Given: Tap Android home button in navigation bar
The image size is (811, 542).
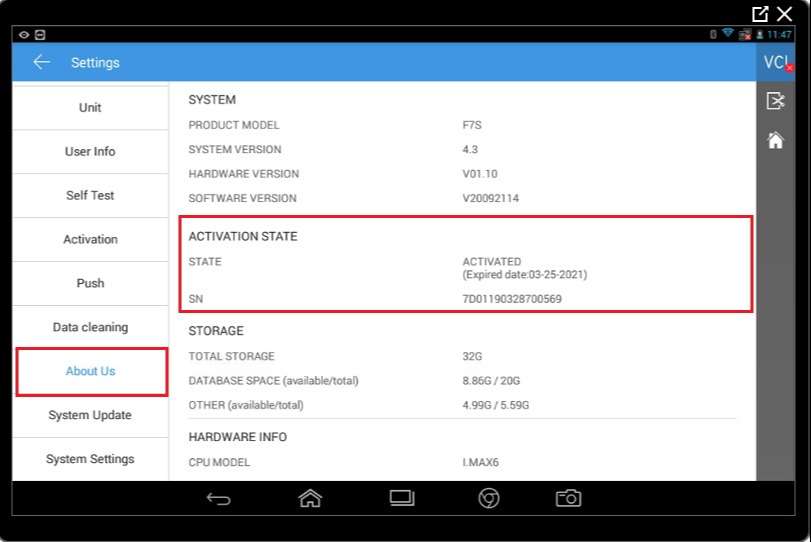Looking at the screenshot, I should pyautogui.click(x=310, y=498).
